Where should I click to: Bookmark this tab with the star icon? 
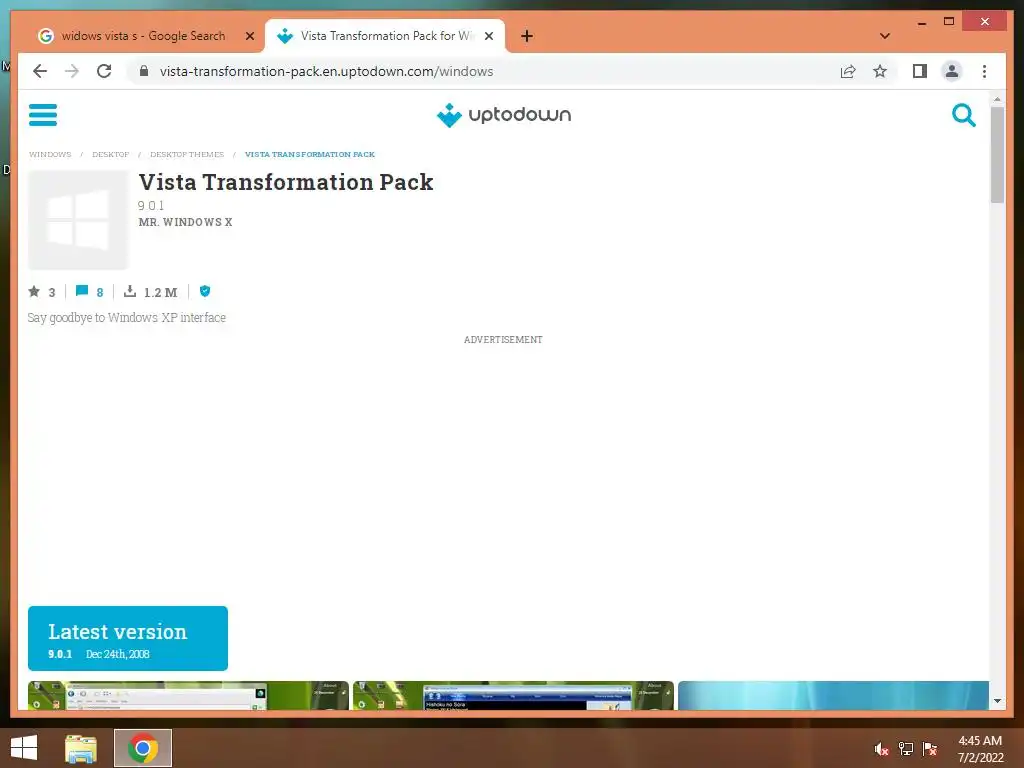880,71
